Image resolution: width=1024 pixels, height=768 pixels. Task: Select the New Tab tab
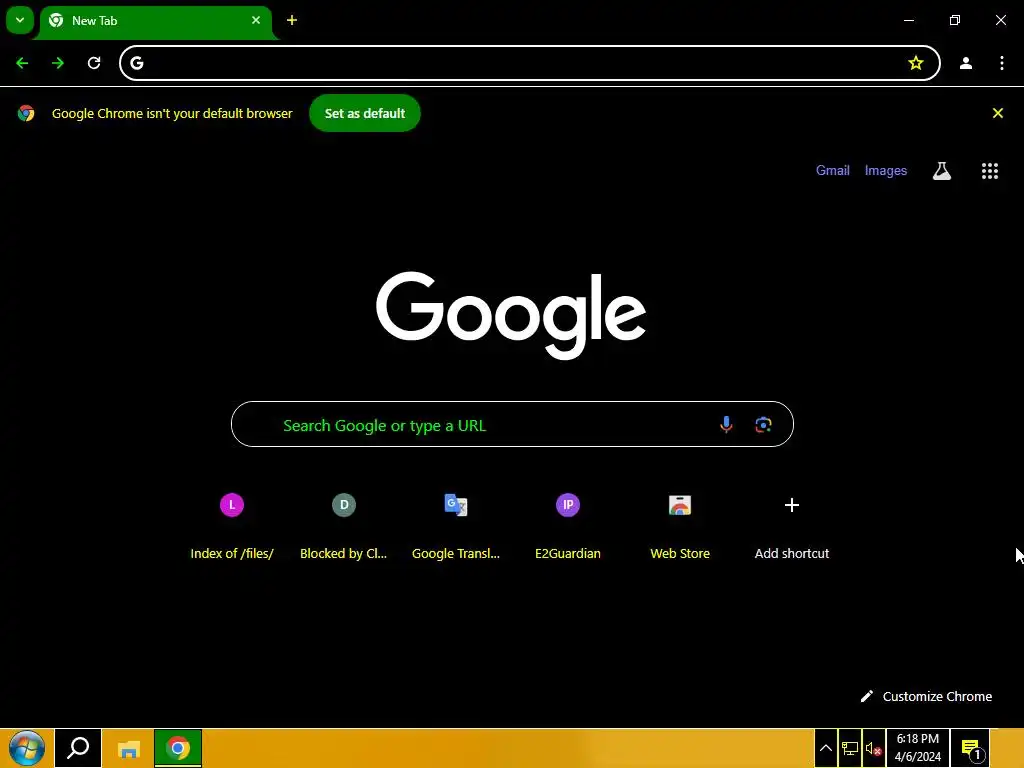coord(155,21)
